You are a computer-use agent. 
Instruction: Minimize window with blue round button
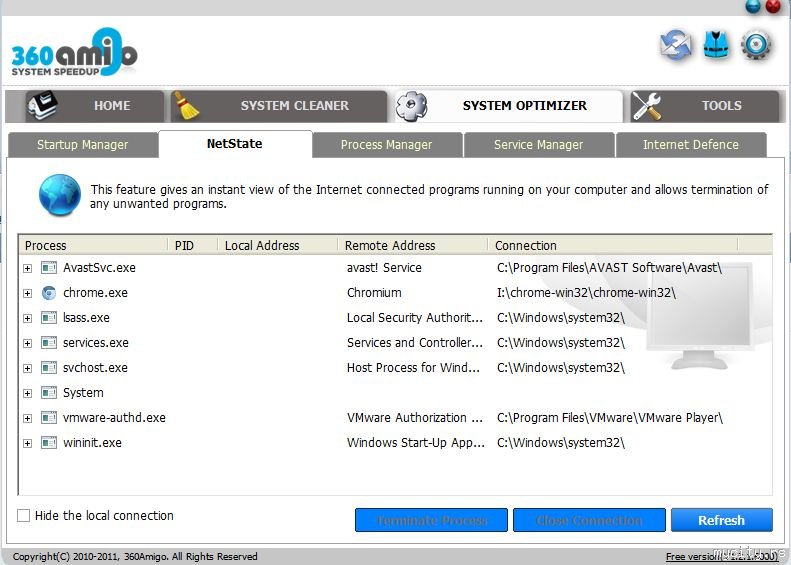753,6
